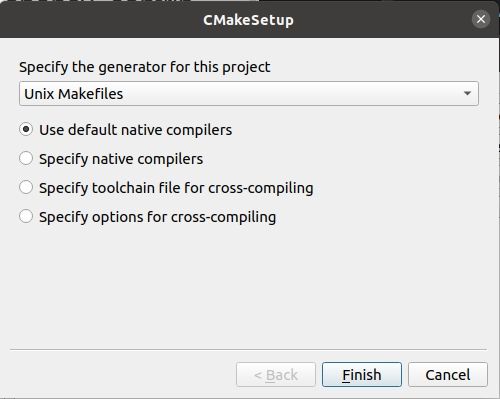Click the Specify native compilers label text
This screenshot has width=500, height=399.
(x=121, y=159)
